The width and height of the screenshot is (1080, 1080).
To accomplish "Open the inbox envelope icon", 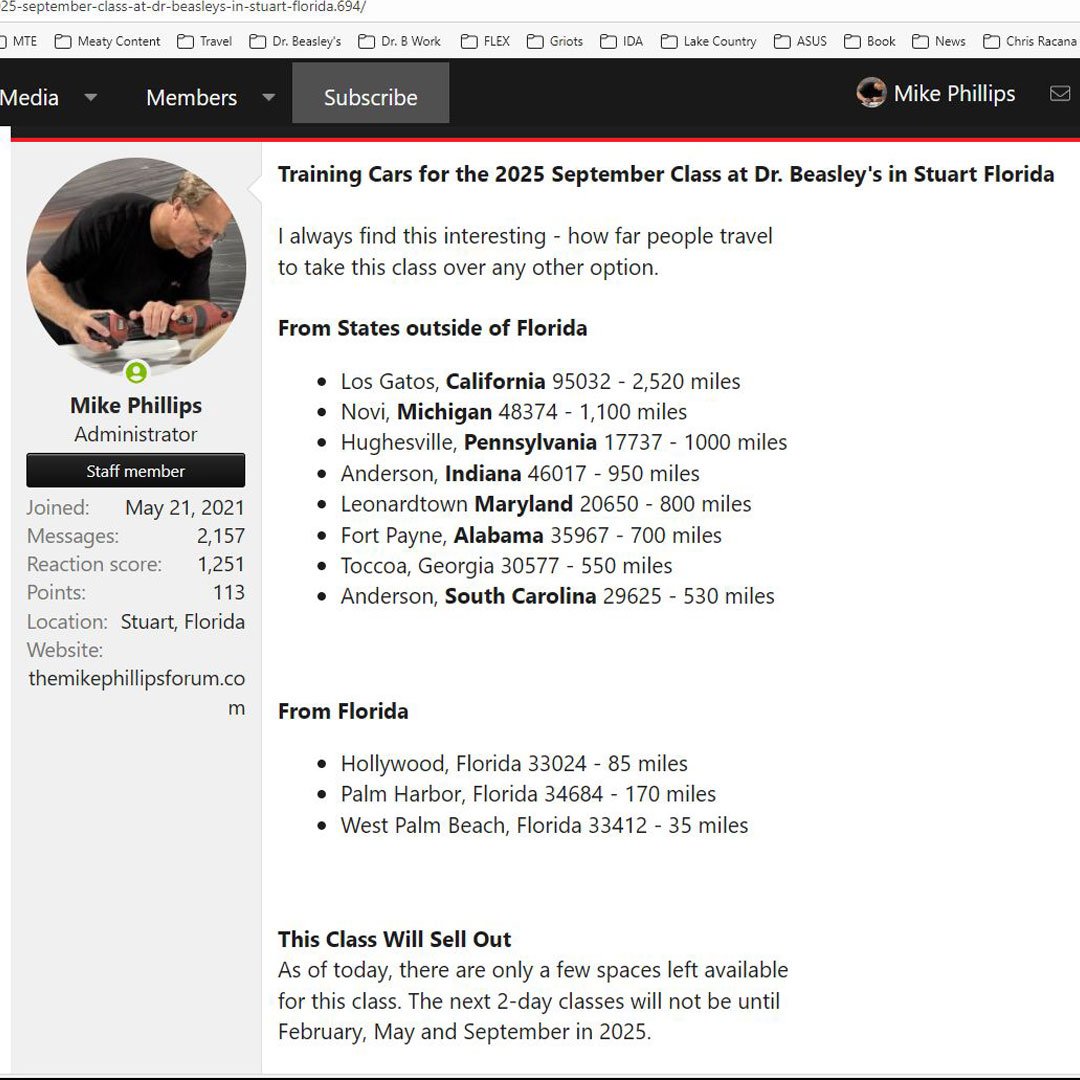I will pyautogui.click(x=1059, y=94).
